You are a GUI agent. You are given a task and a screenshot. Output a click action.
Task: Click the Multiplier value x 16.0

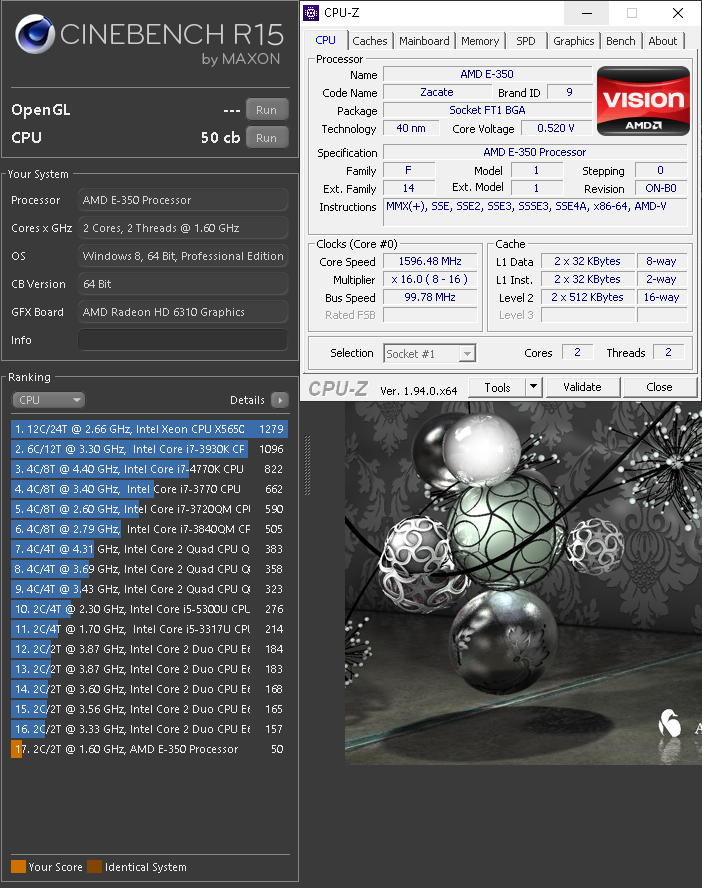tap(430, 279)
